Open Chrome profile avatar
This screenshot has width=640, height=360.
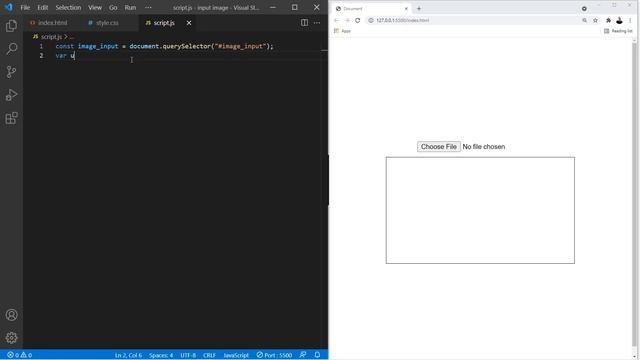pyautogui.click(x=619, y=20)
